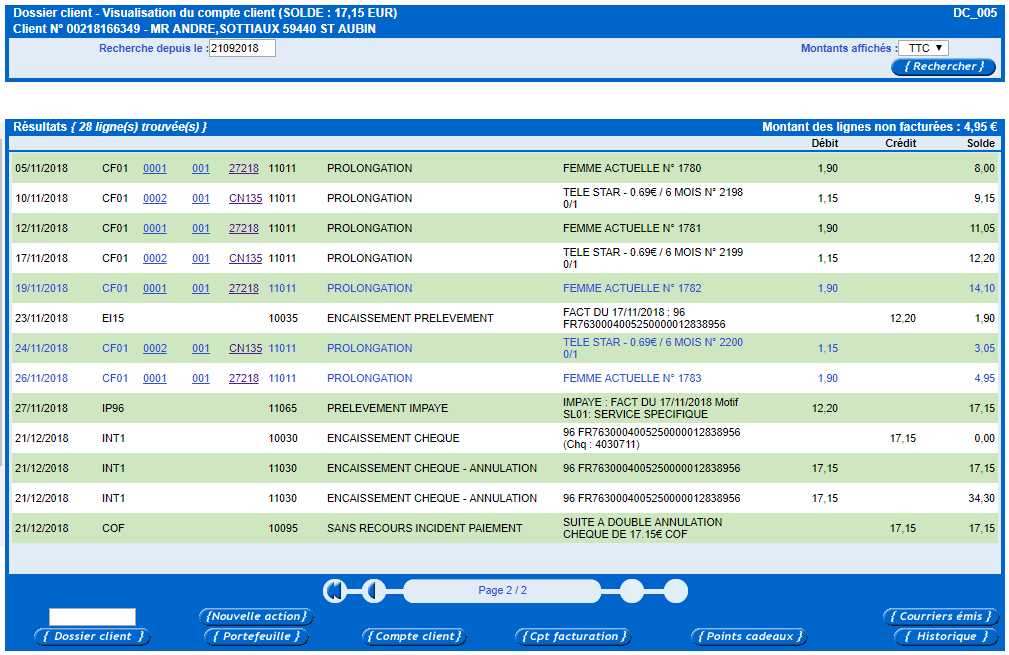Open the Nouvelle action button

tap(256, 617)
